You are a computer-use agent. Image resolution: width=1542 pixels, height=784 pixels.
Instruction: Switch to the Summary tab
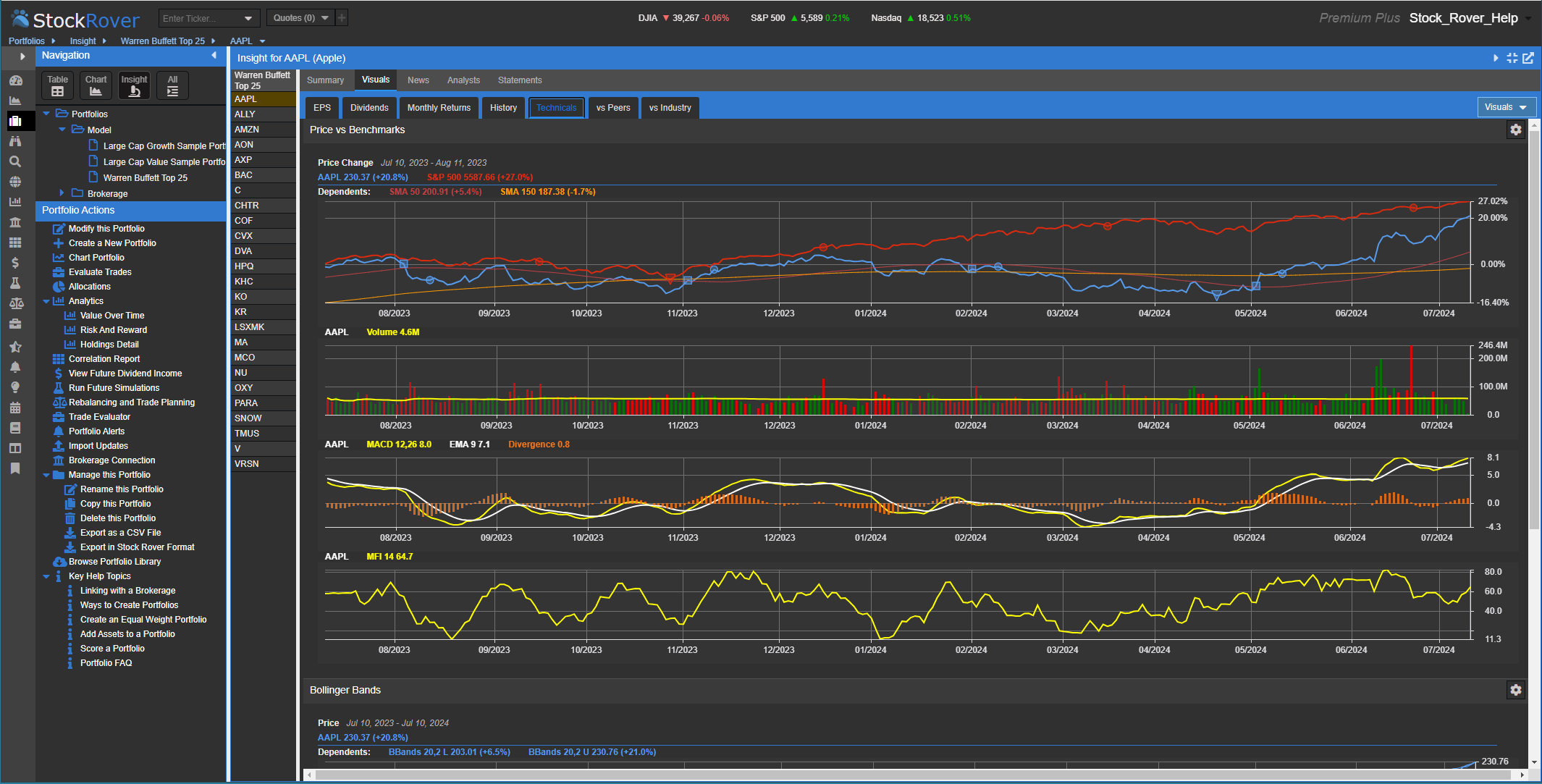[325, 80]
